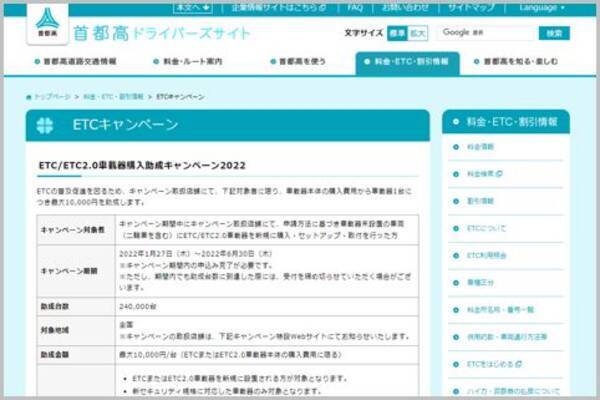Image resolution: width=600 pixels, height=400 pixels.
Task: Click the clover icon beside ETCキャンペーン heading
Action: [45, 125]
